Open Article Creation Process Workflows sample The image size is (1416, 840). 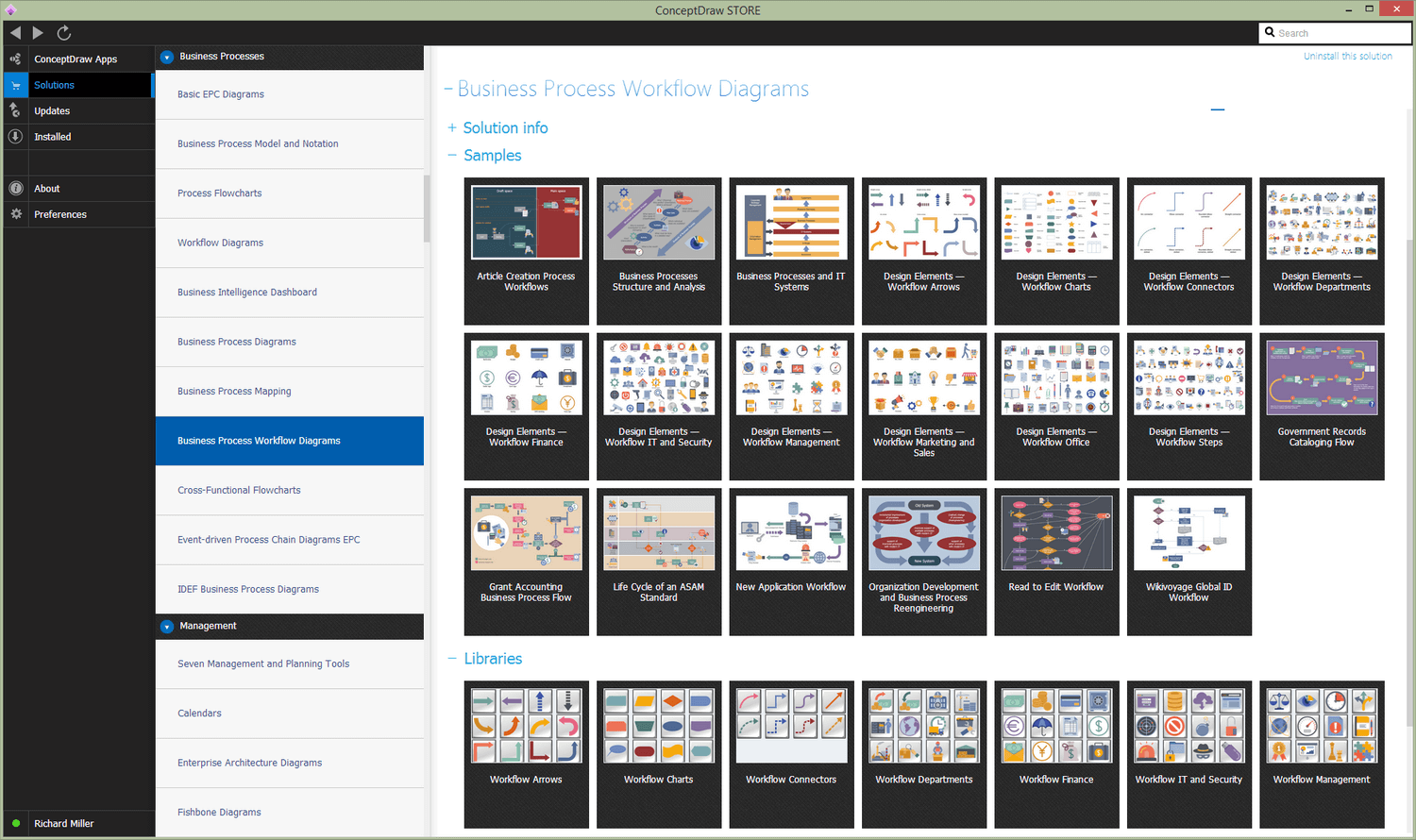[x=527, y=251]
